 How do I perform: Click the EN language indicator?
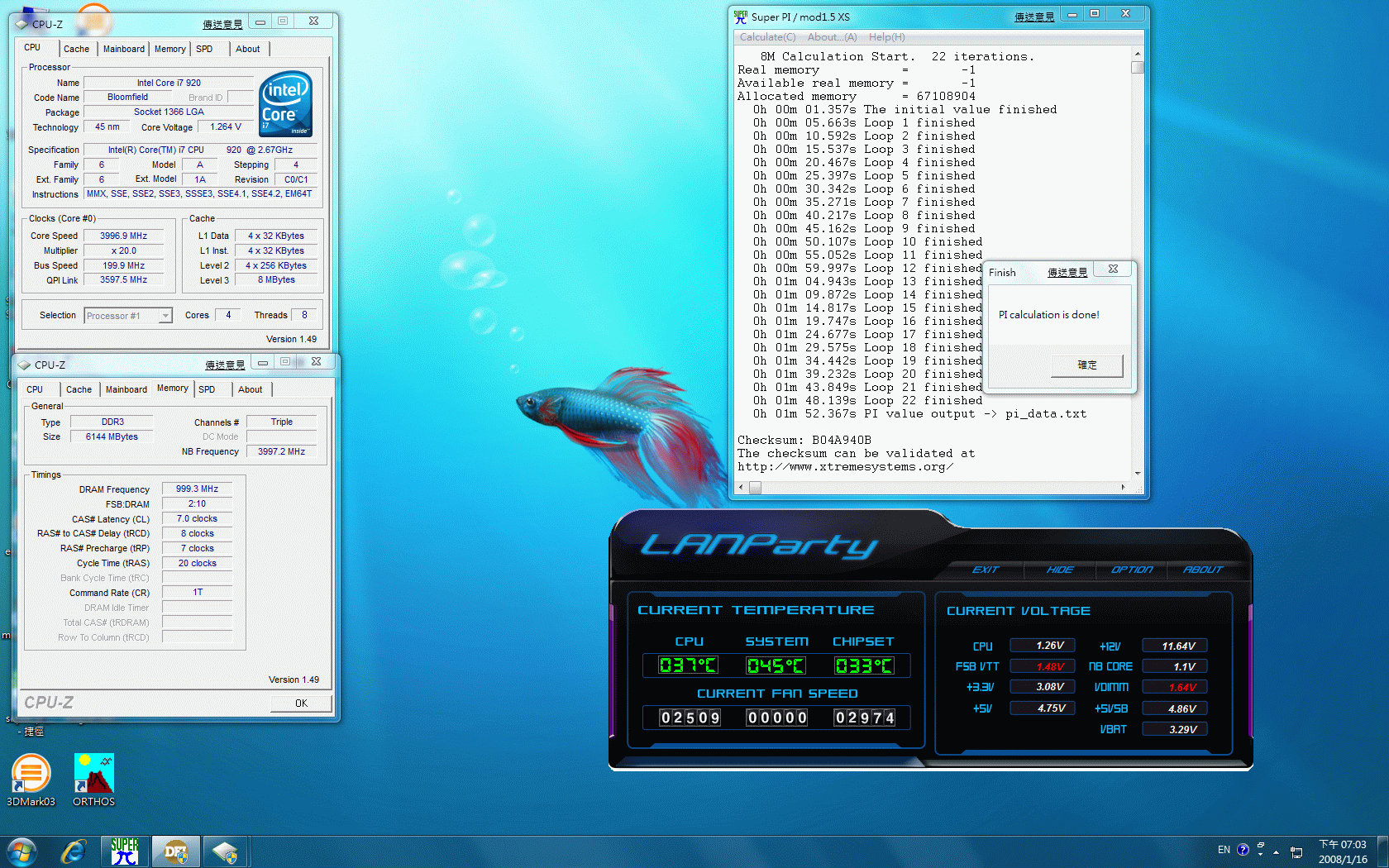1224,850
